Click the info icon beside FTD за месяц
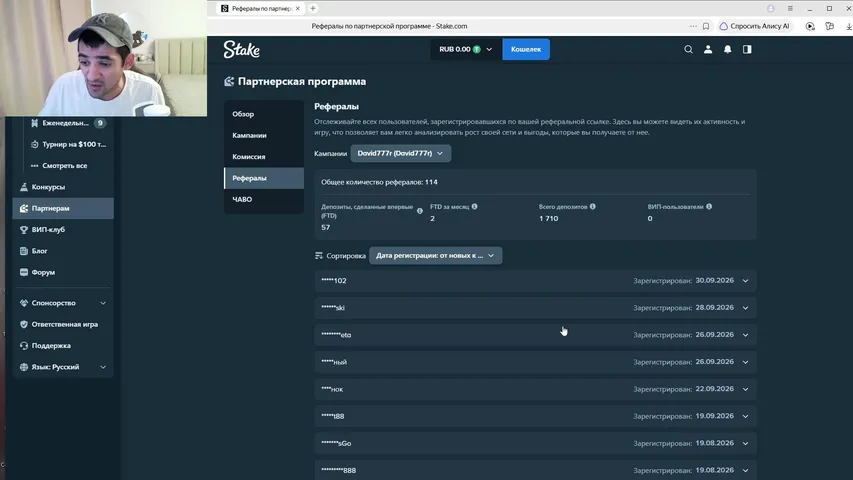The width and height of the screenshot is (853, 480). (x=474, y=207)
